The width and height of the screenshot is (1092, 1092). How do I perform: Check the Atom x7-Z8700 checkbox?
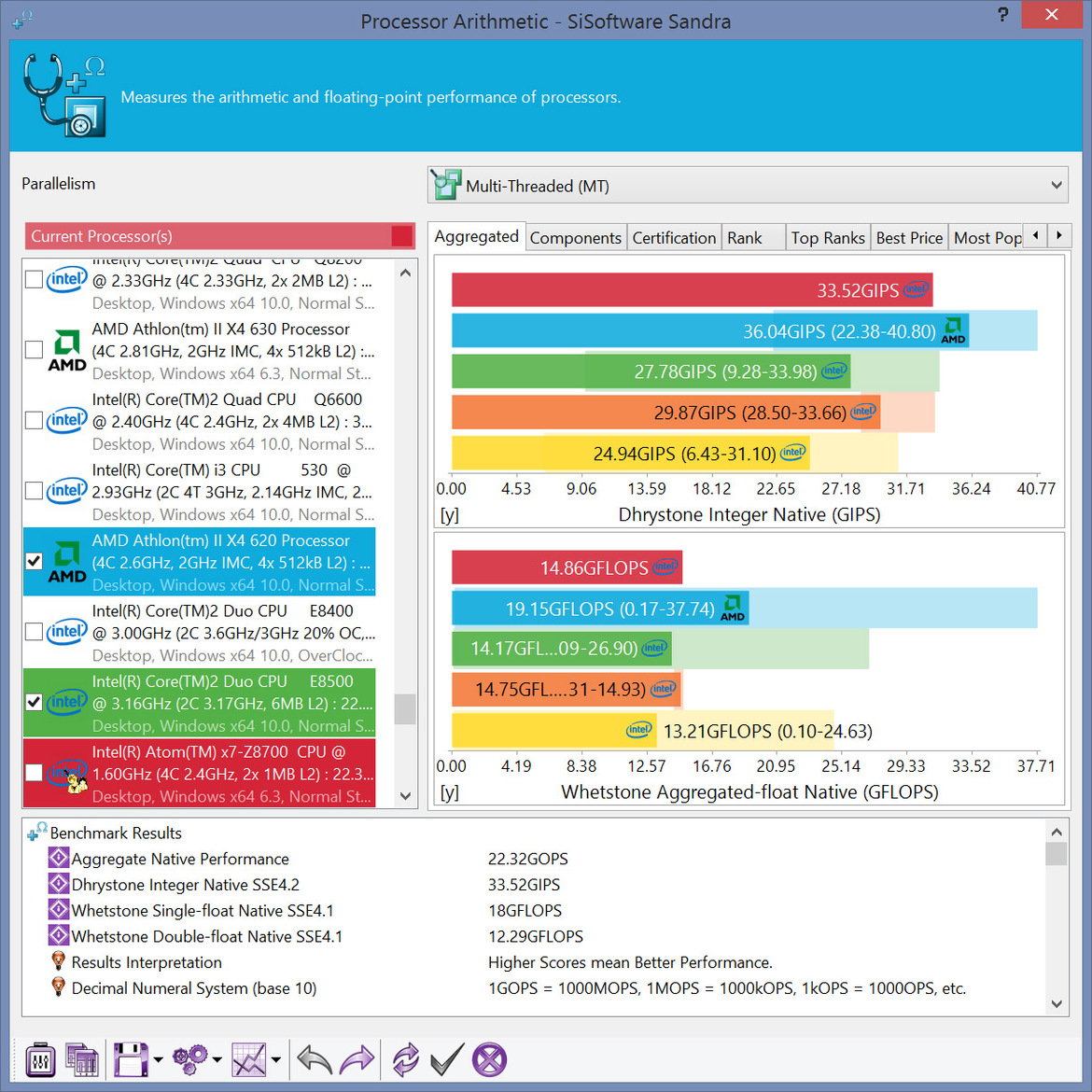coord(34,773)
